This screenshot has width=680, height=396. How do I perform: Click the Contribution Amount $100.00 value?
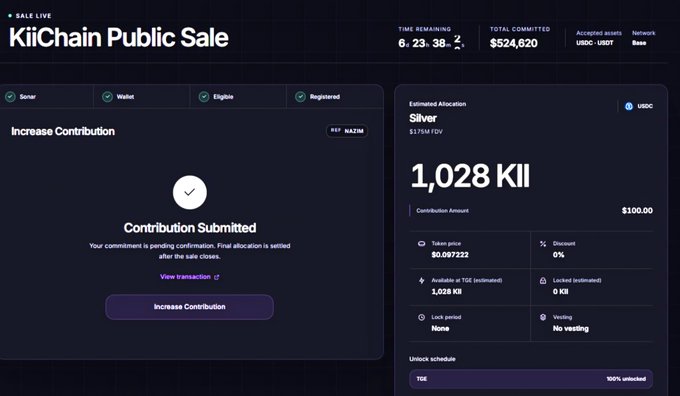(637, 211)
